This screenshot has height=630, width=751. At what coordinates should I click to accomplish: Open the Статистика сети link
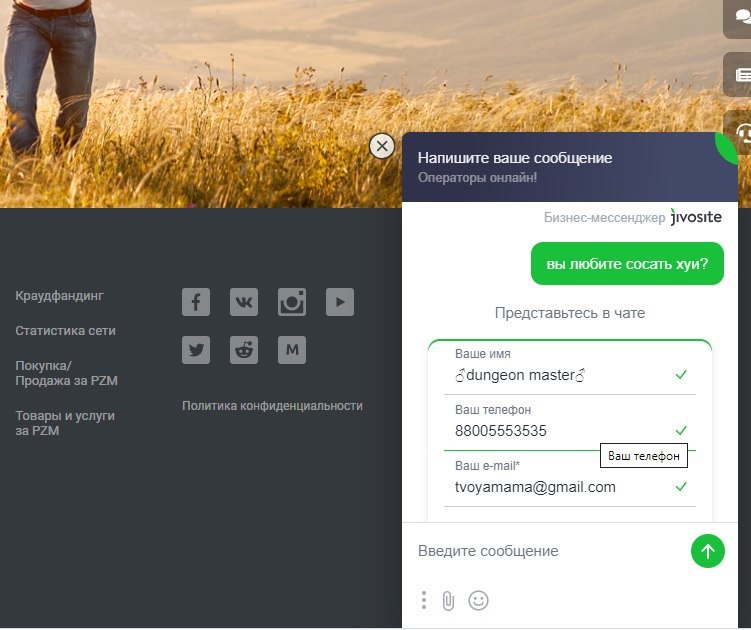65,331
